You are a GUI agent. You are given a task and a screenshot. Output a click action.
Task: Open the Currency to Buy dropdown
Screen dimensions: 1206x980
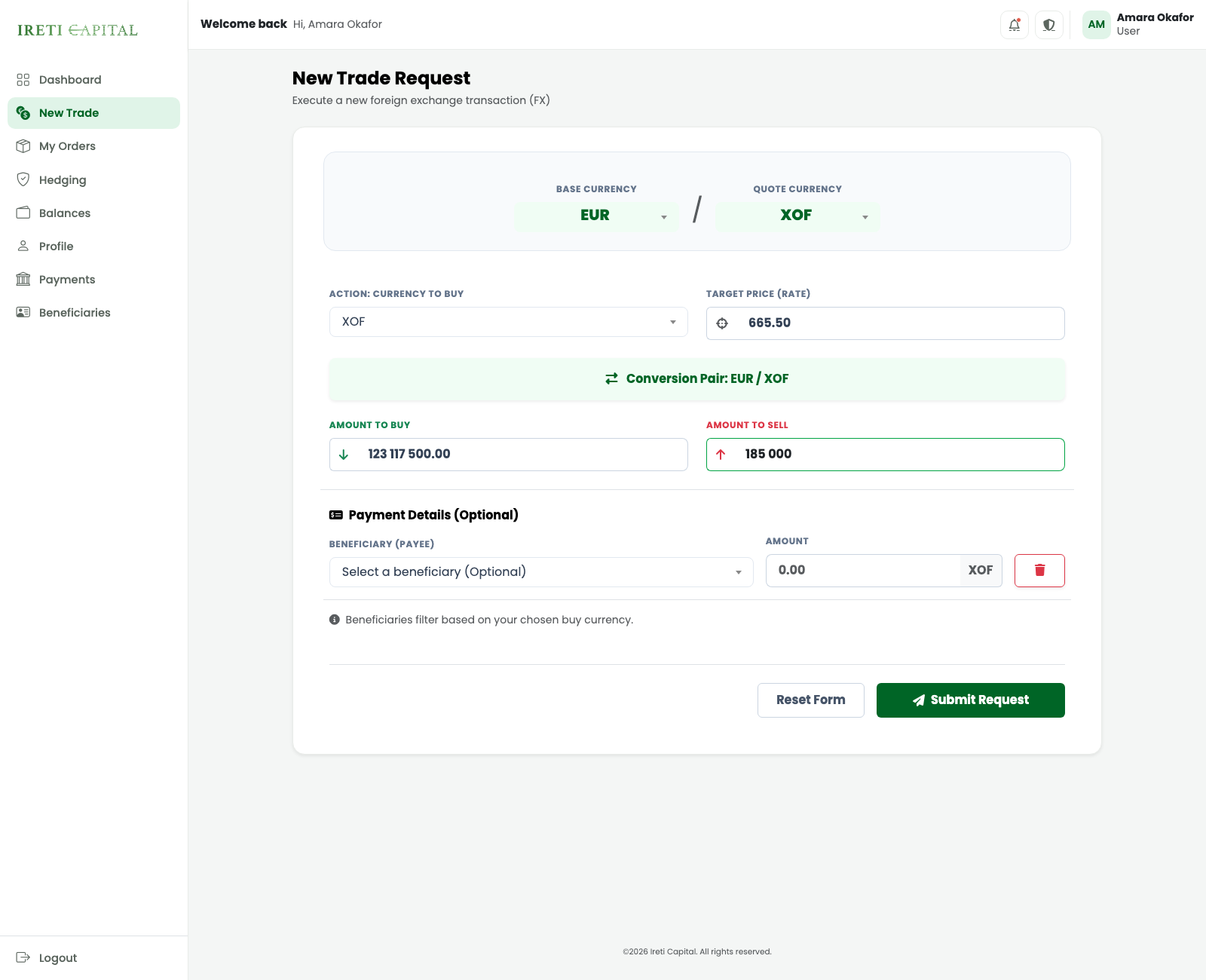coord(509,322)
